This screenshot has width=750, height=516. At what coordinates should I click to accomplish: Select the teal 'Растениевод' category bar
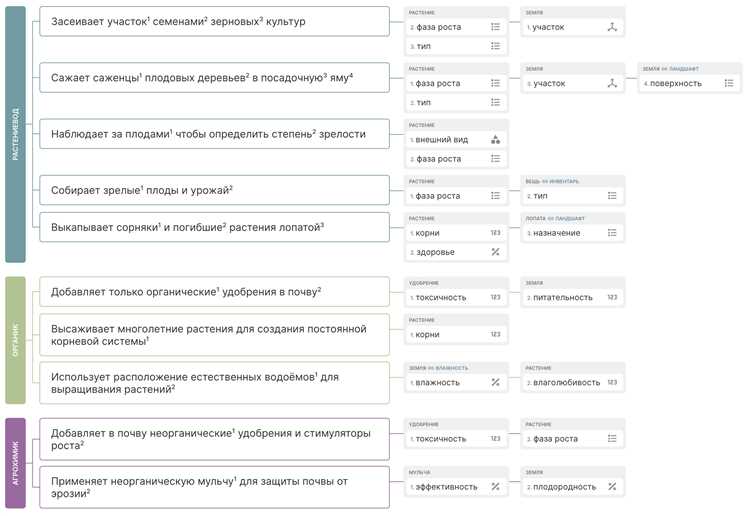[15, 134]
